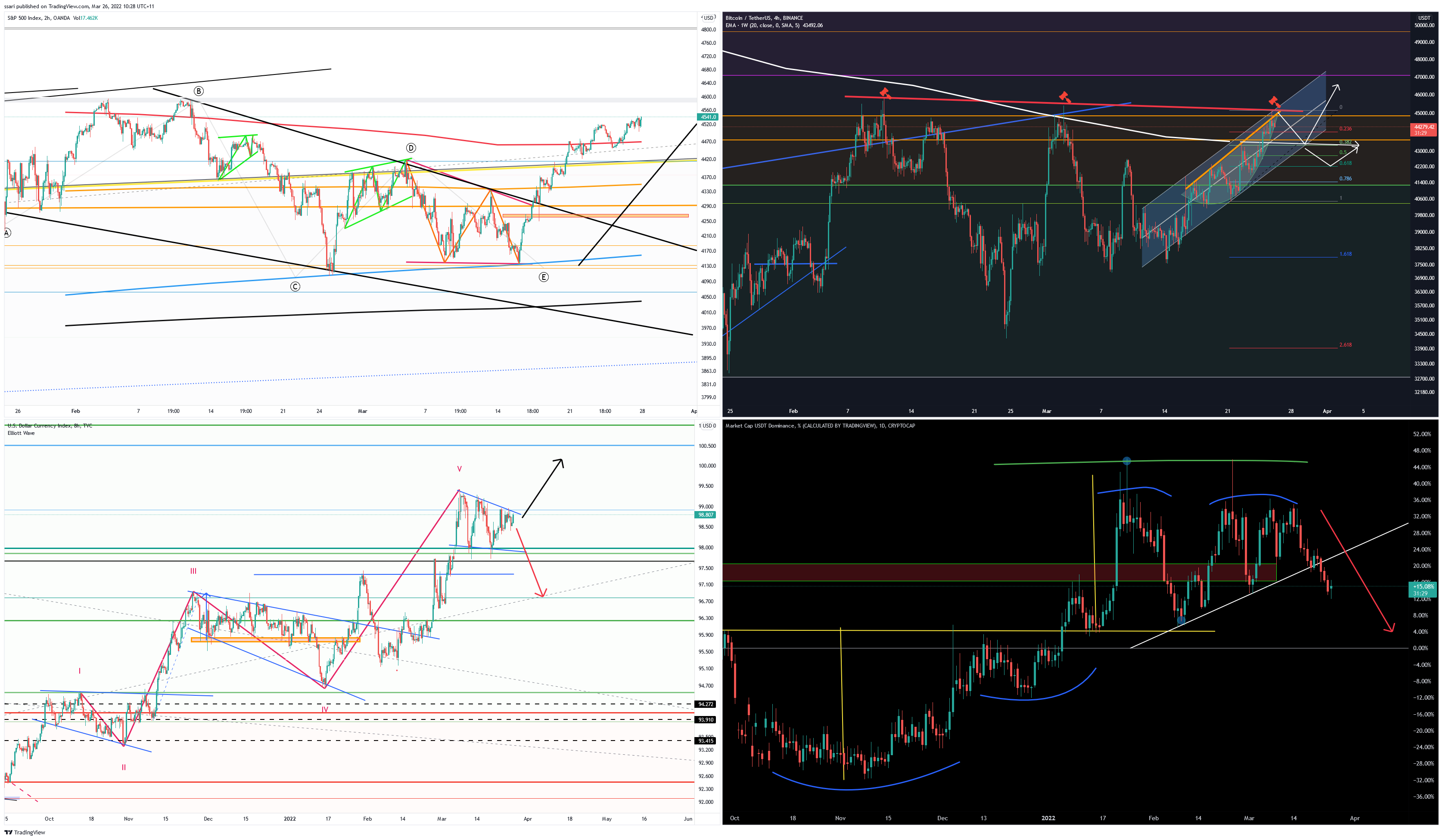This screenshot has width=1443, height=840.
Task: Click the 4541.0 current price tag
Action: [707, 117]
